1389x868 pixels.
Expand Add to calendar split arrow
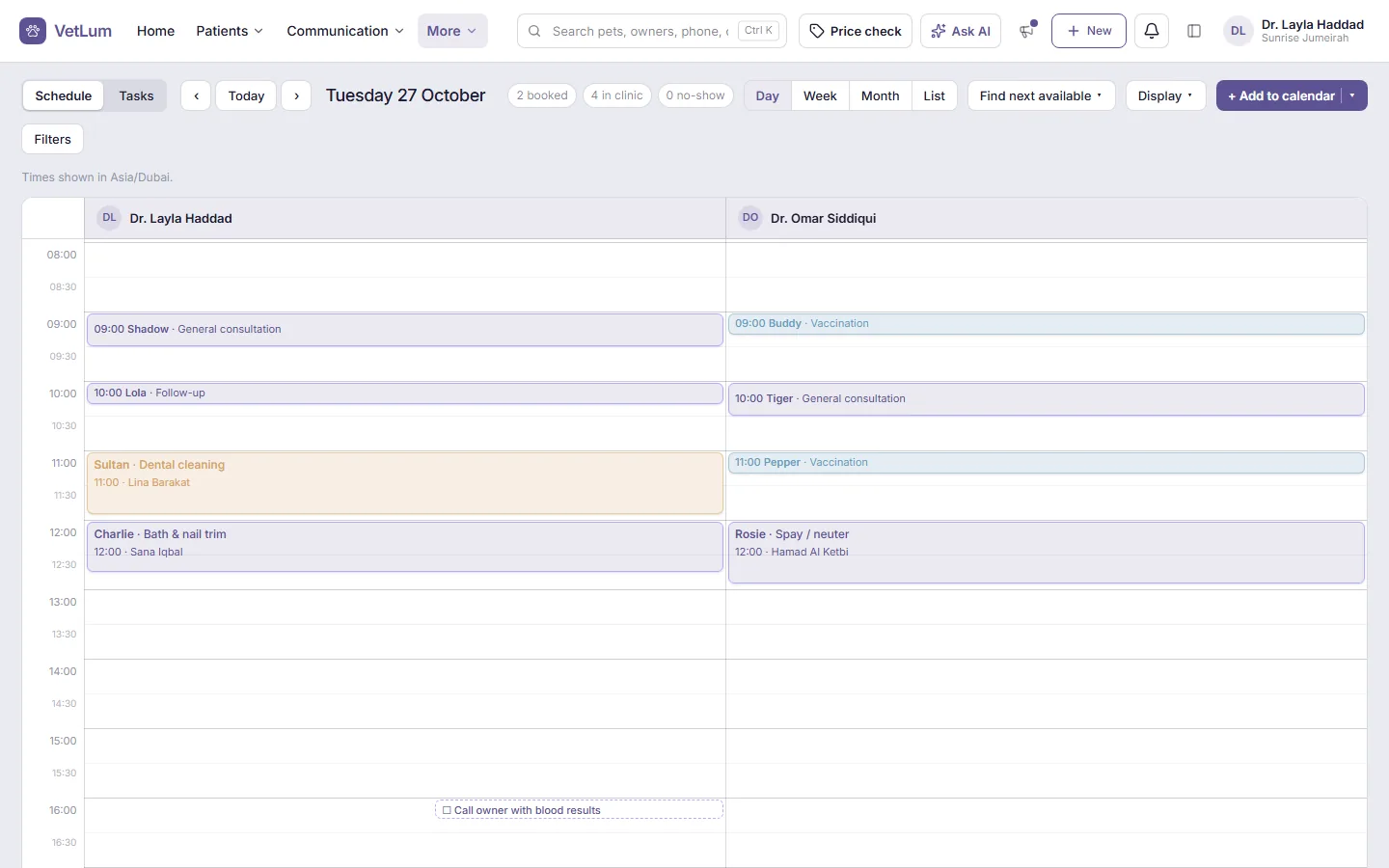coord(1353,95)
